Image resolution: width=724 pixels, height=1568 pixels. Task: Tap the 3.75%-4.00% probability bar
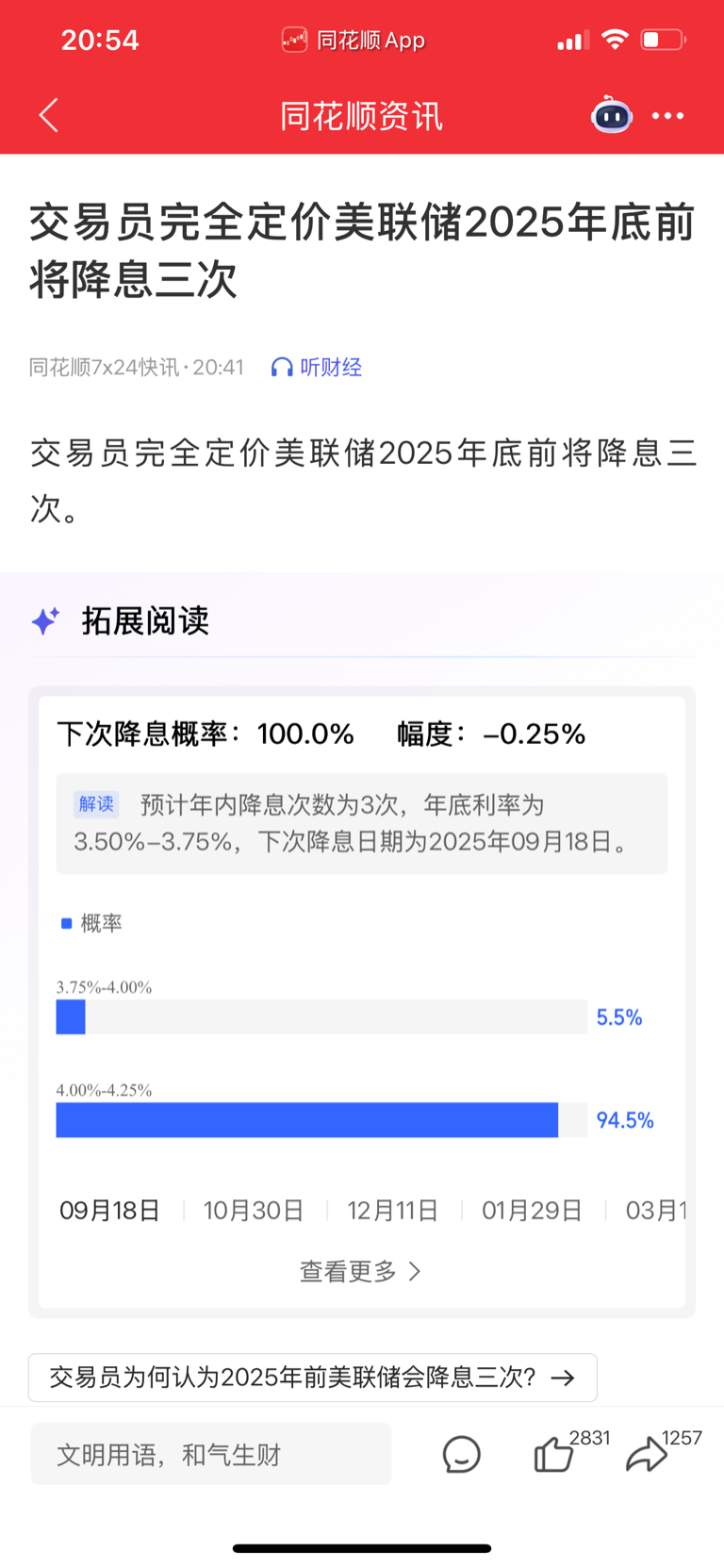click(x=321, y=1017)
